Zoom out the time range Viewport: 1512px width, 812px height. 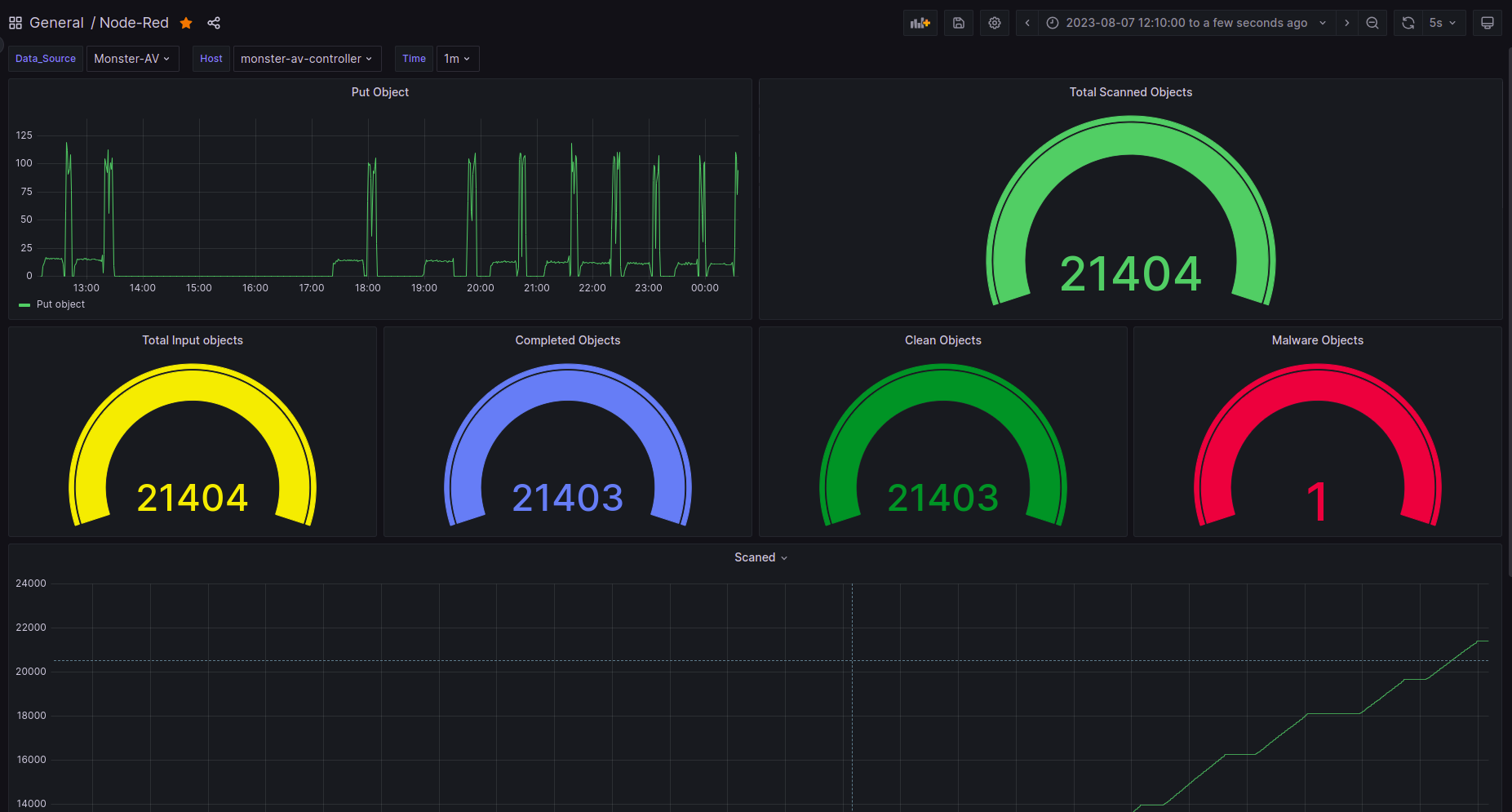point(1372,23)
